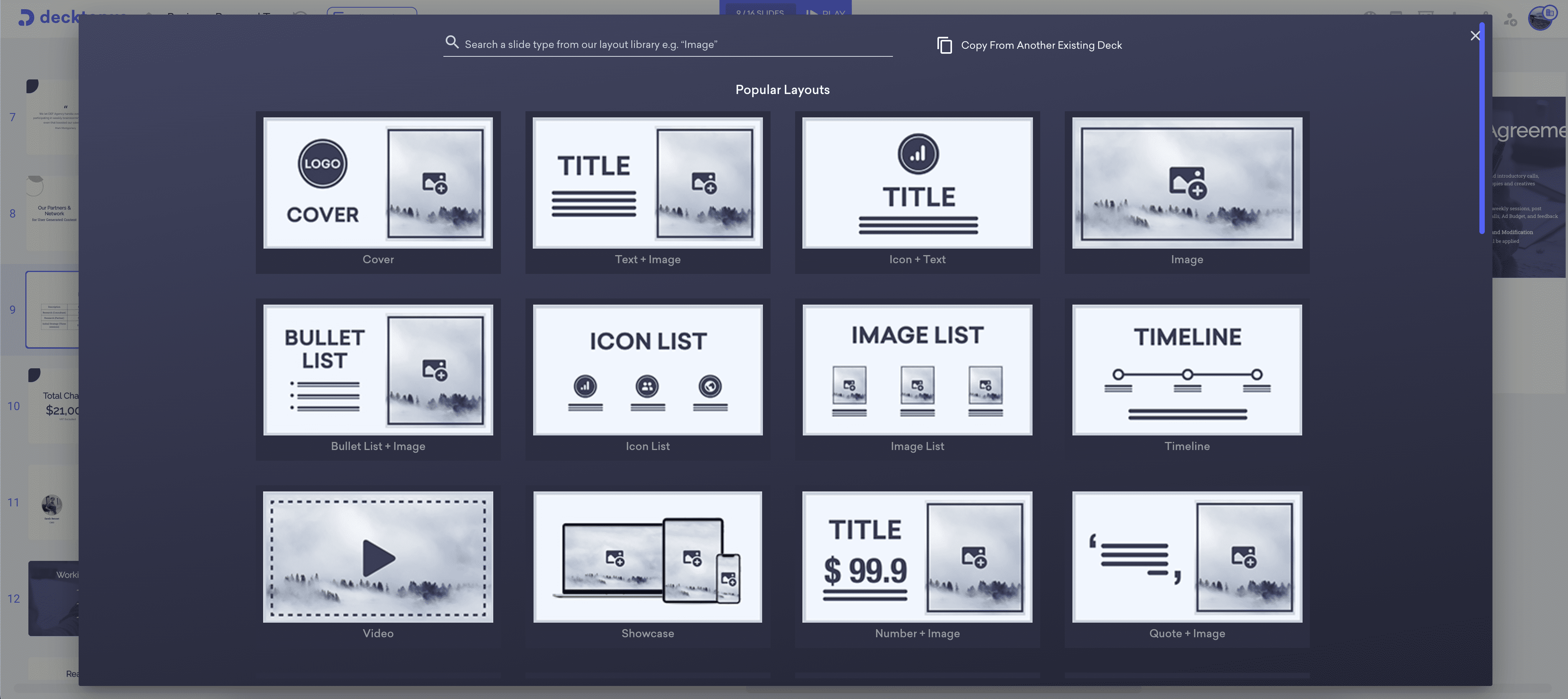Screen dimensions: 1568x699
Task: Select the Icon + Text layout
Action: tap(917, 192)
